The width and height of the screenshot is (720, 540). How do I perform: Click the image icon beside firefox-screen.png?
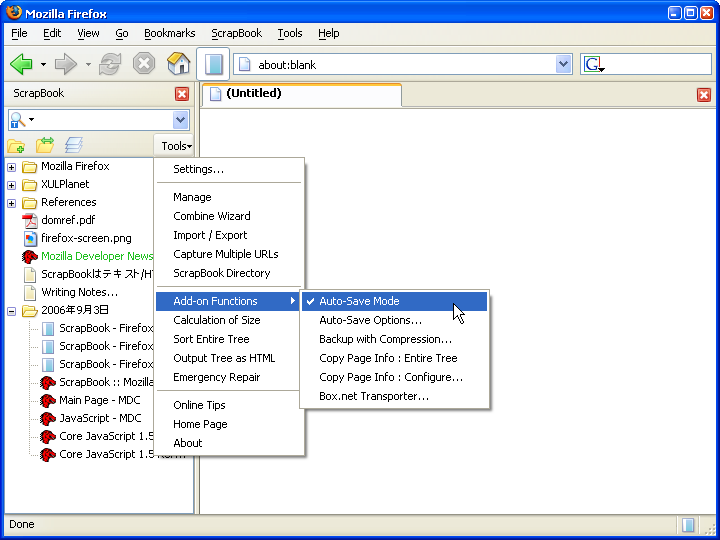(x=30, y=238)
